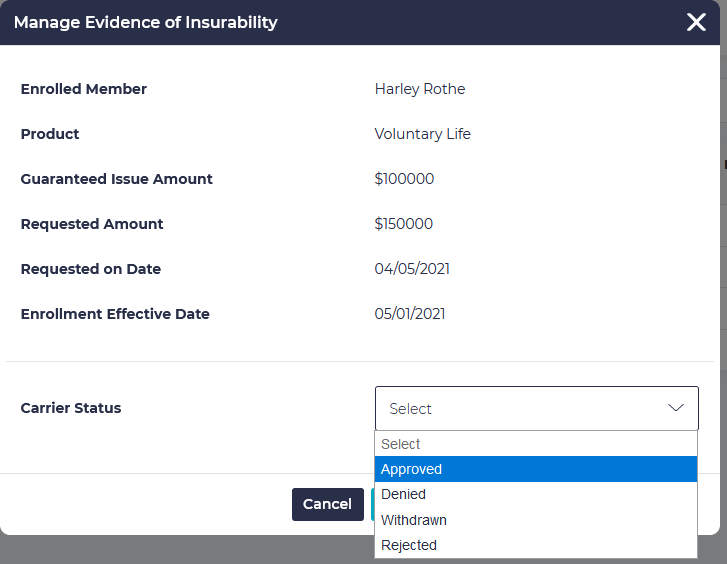
Task: Click the guaranteed issue amount $100000
Action: point(404,179)
